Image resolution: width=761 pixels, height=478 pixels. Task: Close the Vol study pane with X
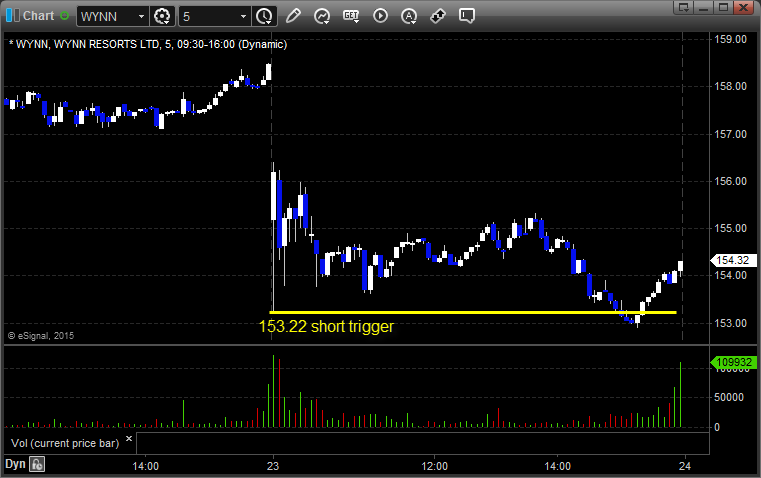tap(129, 439)
